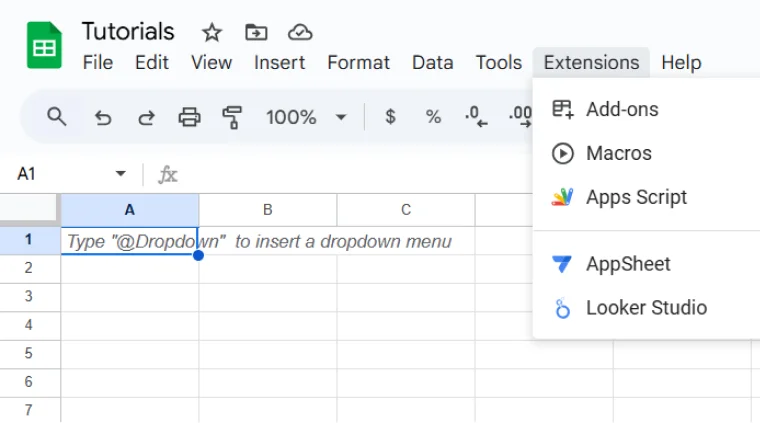Check the cloud document status icon
760x423 pixels.
tap(300, 32)
